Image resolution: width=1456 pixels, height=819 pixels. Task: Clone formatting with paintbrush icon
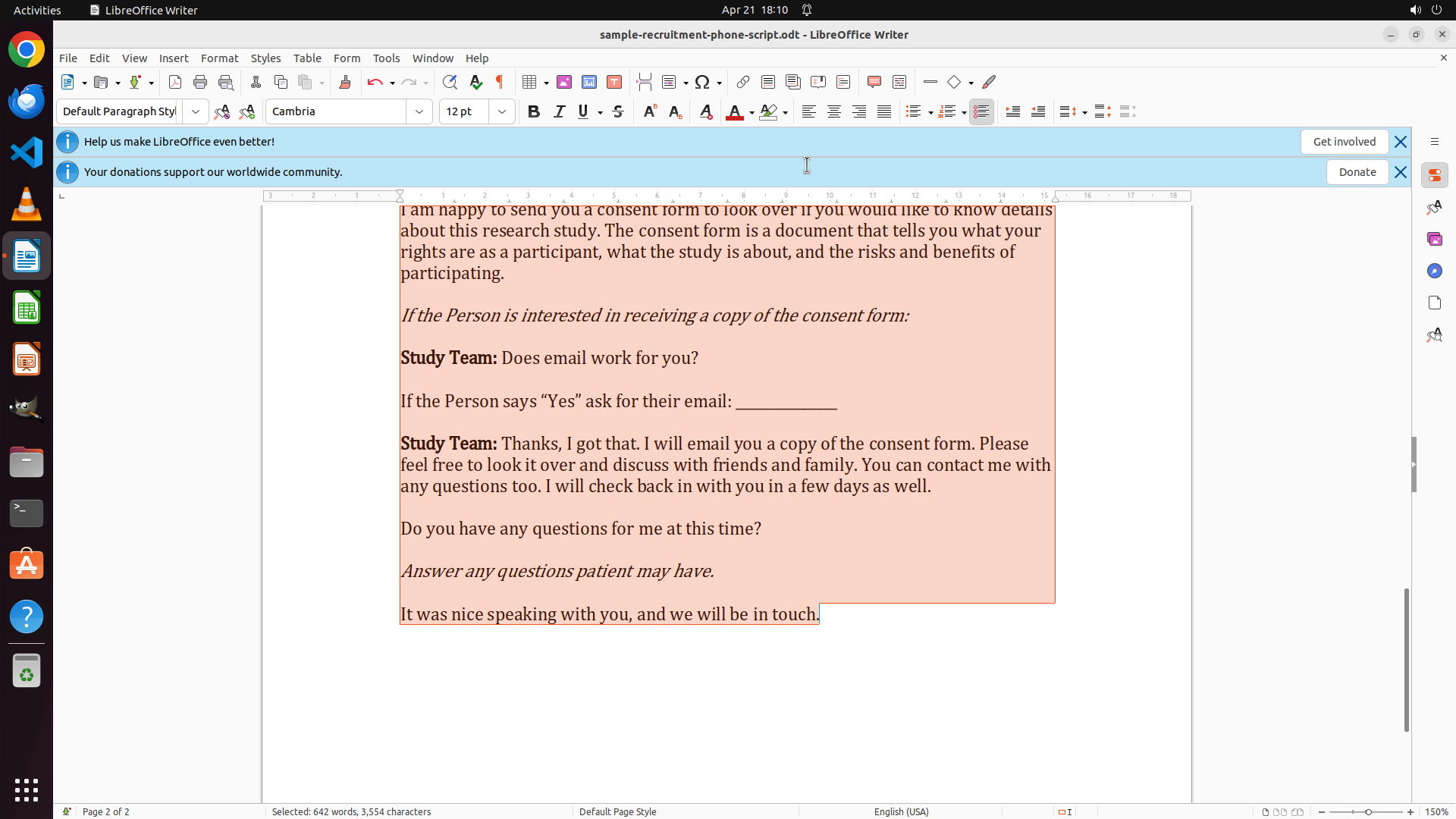pyautogui.click(x=345, y=82)
